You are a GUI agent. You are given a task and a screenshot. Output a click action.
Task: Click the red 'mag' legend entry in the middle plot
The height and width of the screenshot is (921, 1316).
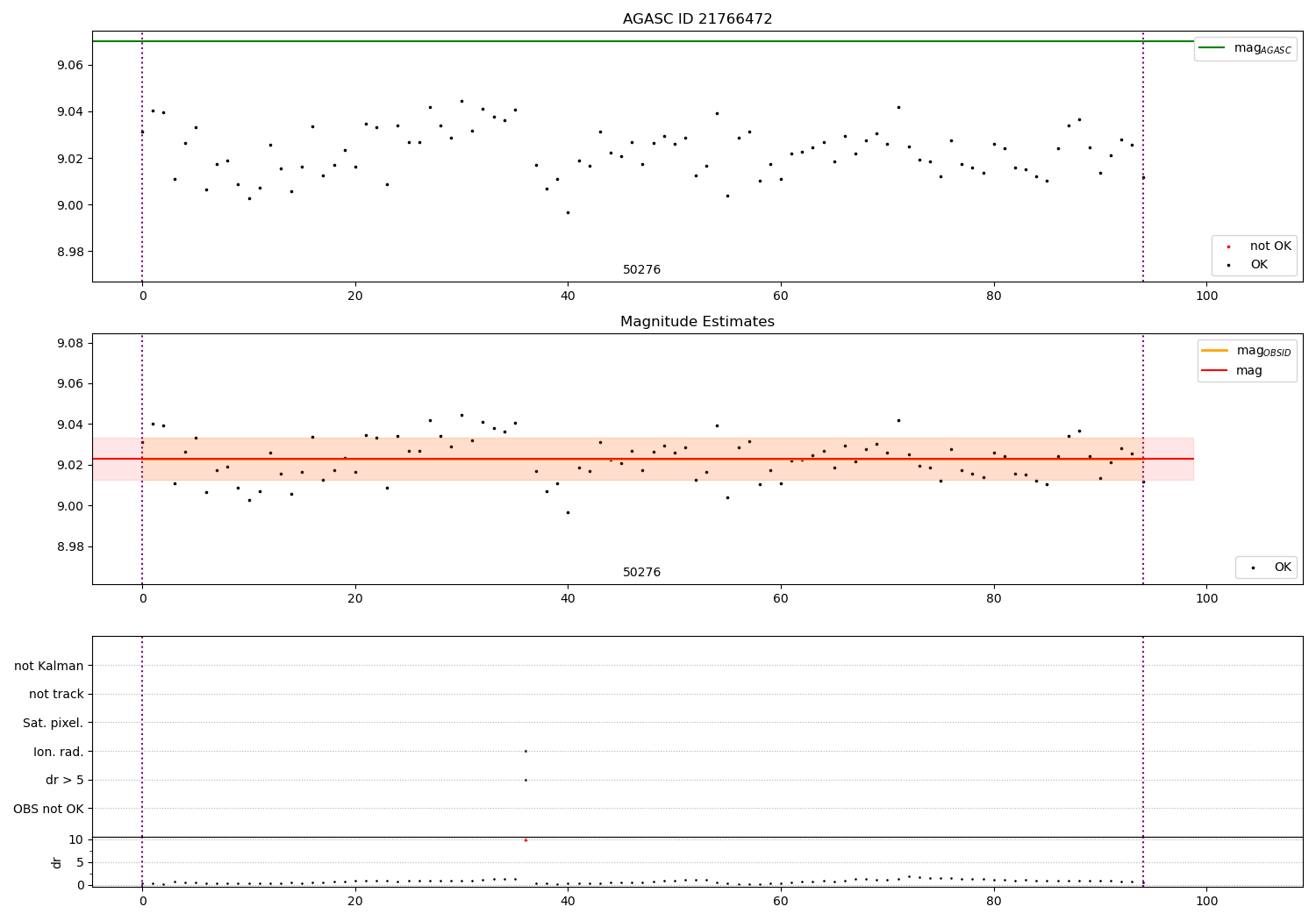1233,370
